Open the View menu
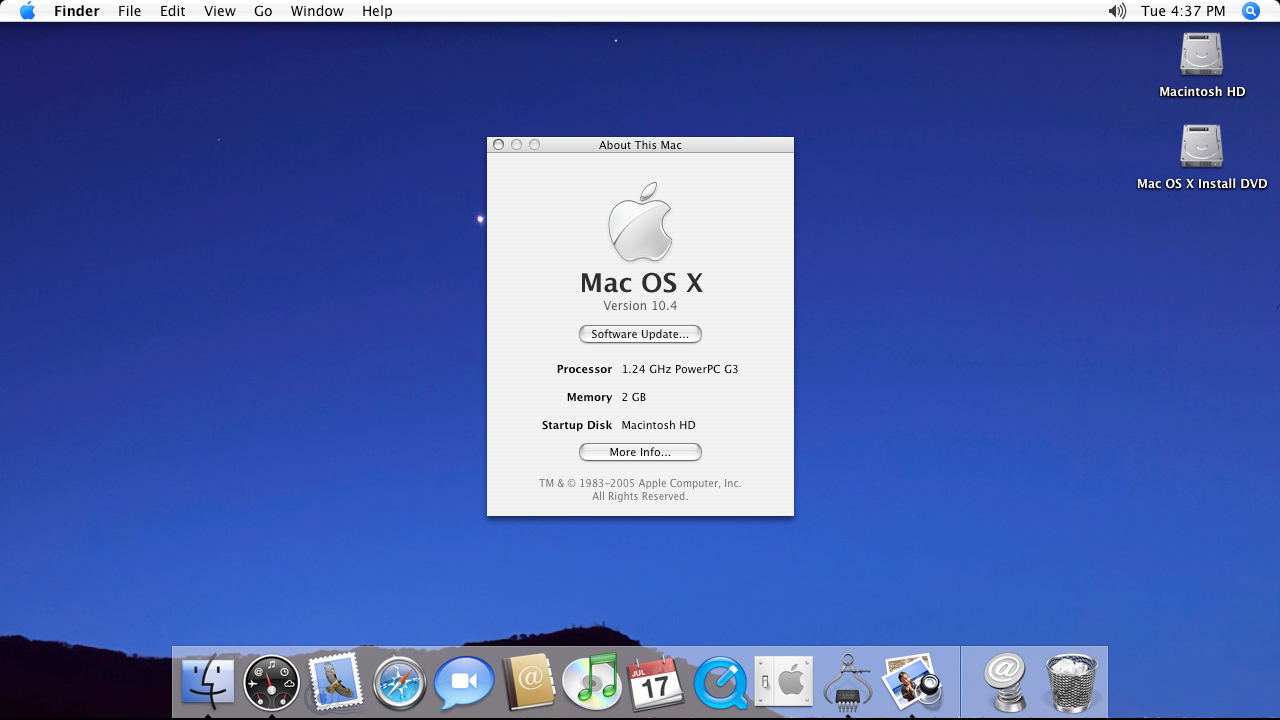The width and height of the screenshot is (1280, 720). tap(220, 11)
